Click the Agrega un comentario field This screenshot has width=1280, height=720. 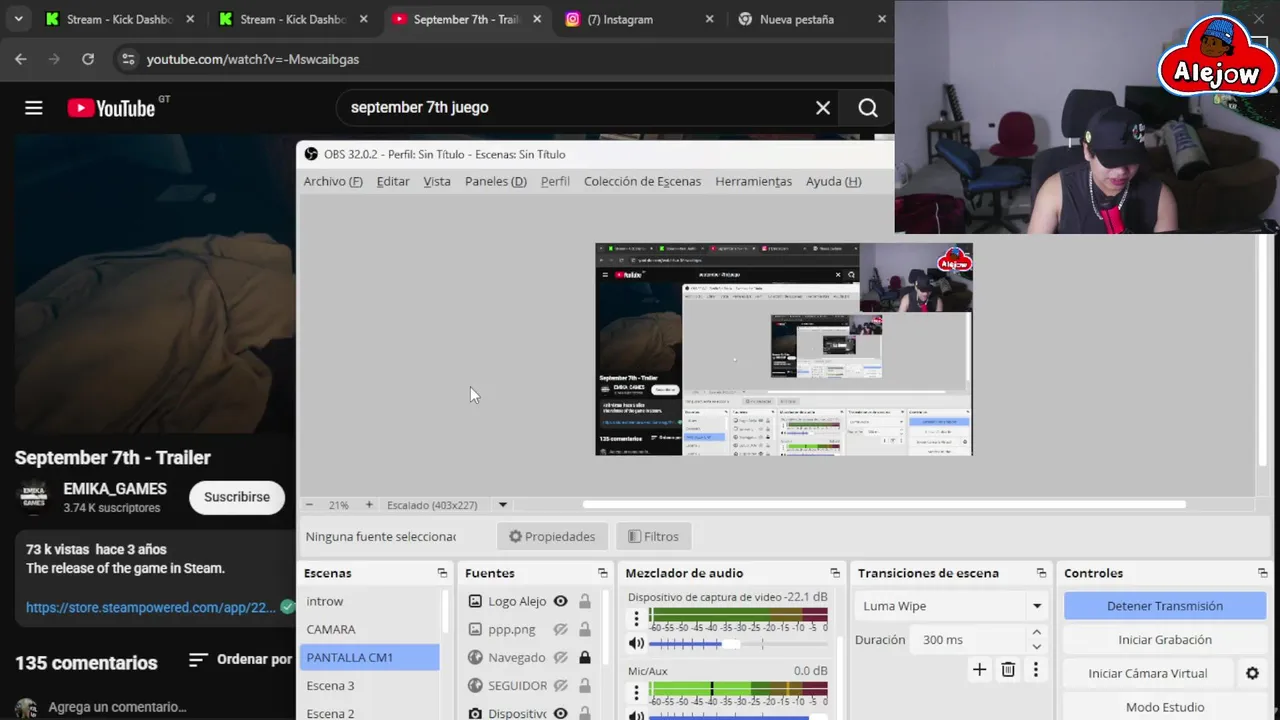pos(117,707)
